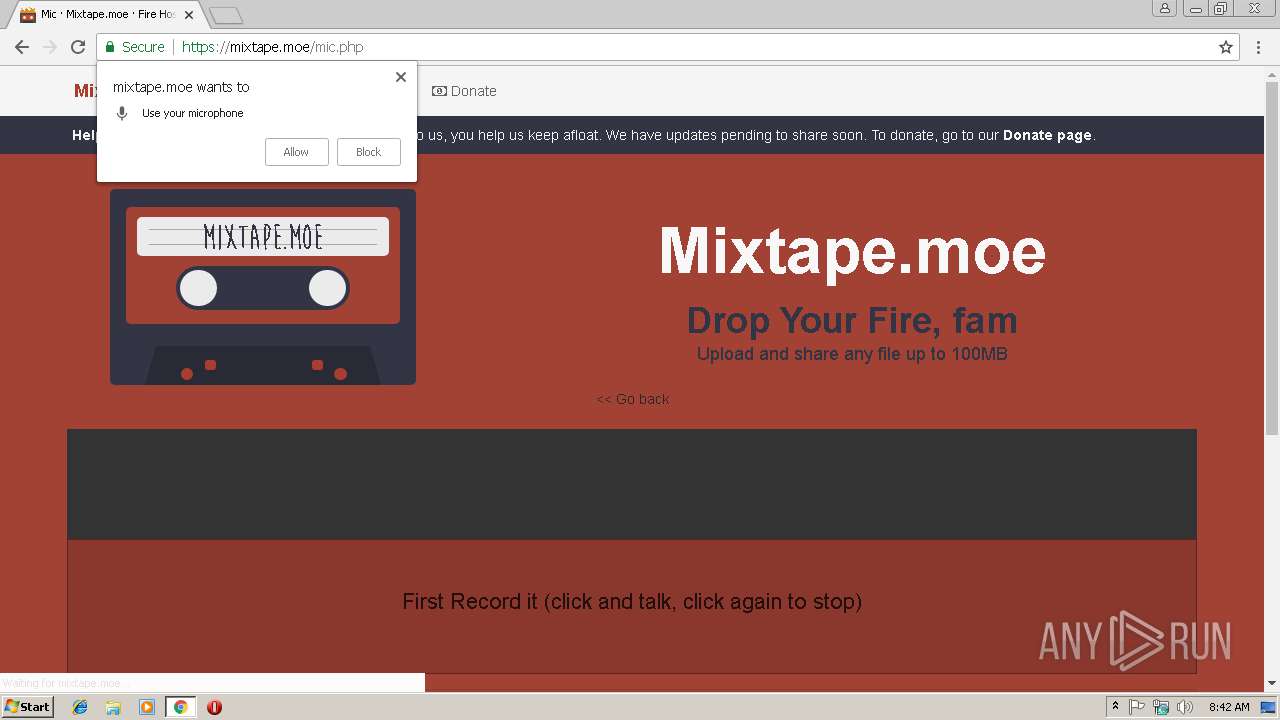Screen dimensions: 1280x720
Task: Click the 'Drop Your Fire, fam' subtitle
Action: click(852, 320)
